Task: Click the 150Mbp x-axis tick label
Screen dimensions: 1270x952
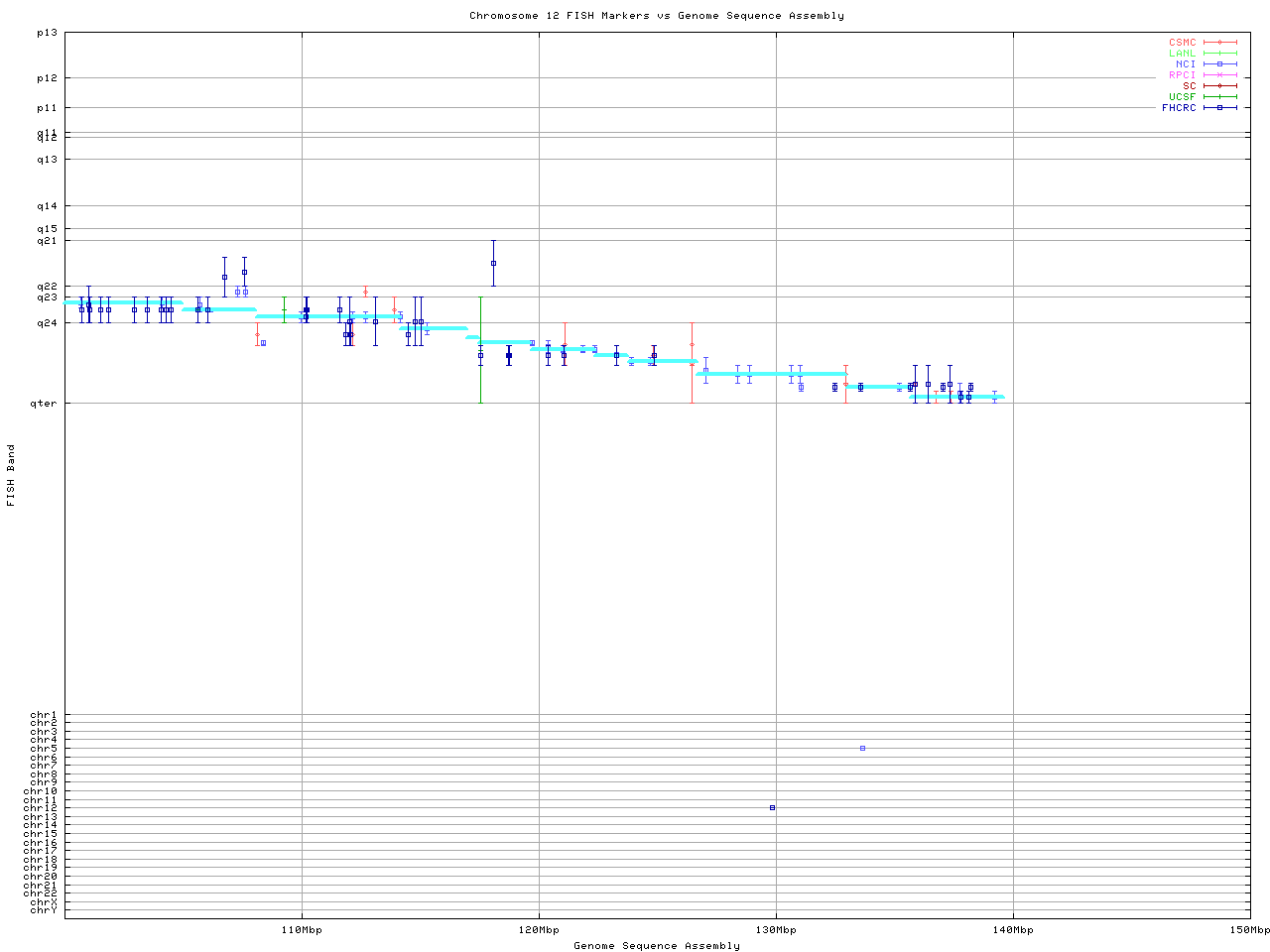Action: tap(1249, 930)
